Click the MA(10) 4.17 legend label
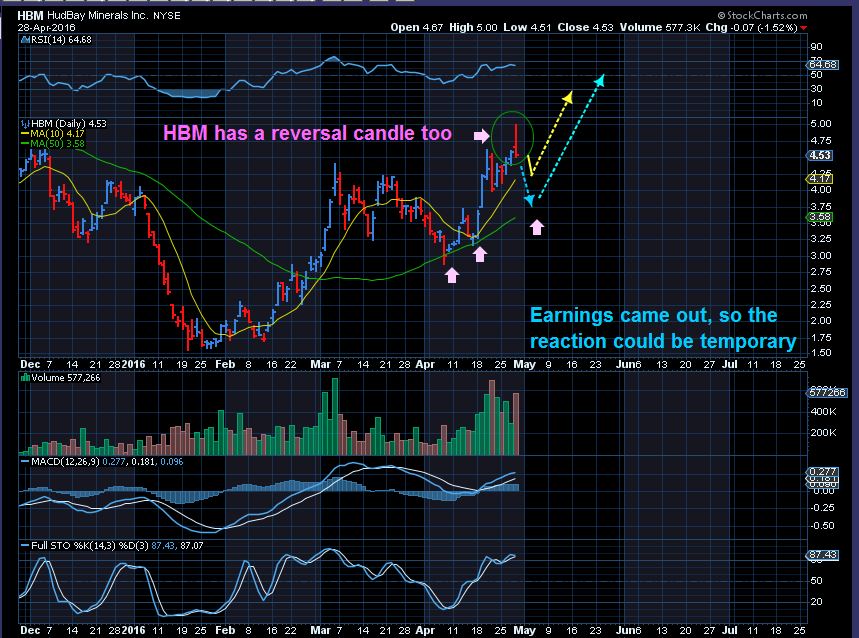The height and width of the screenshot is (638, 859). 57,134
